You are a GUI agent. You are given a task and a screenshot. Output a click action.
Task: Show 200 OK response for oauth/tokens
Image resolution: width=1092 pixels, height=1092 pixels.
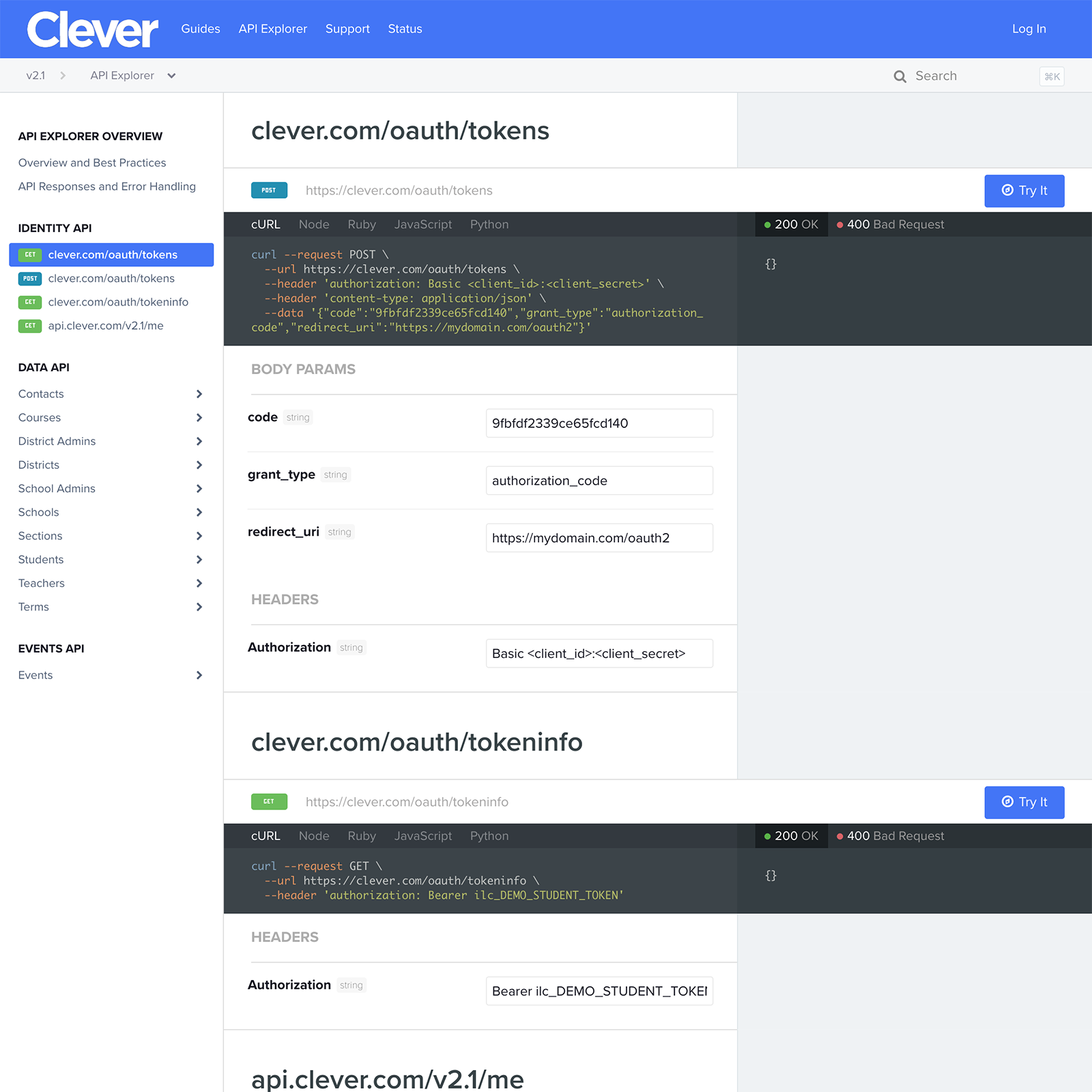coord(791,225)
